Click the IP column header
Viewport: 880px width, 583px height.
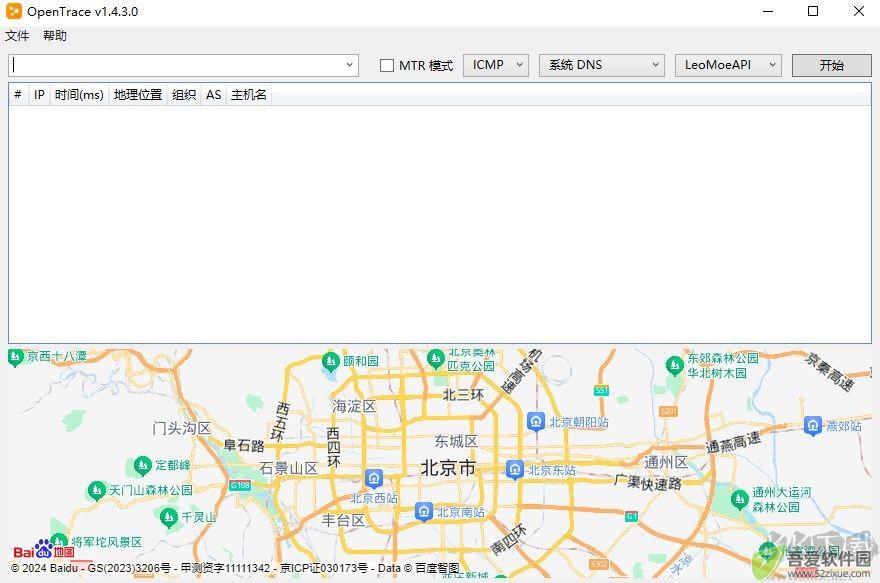tap(39, 95)
